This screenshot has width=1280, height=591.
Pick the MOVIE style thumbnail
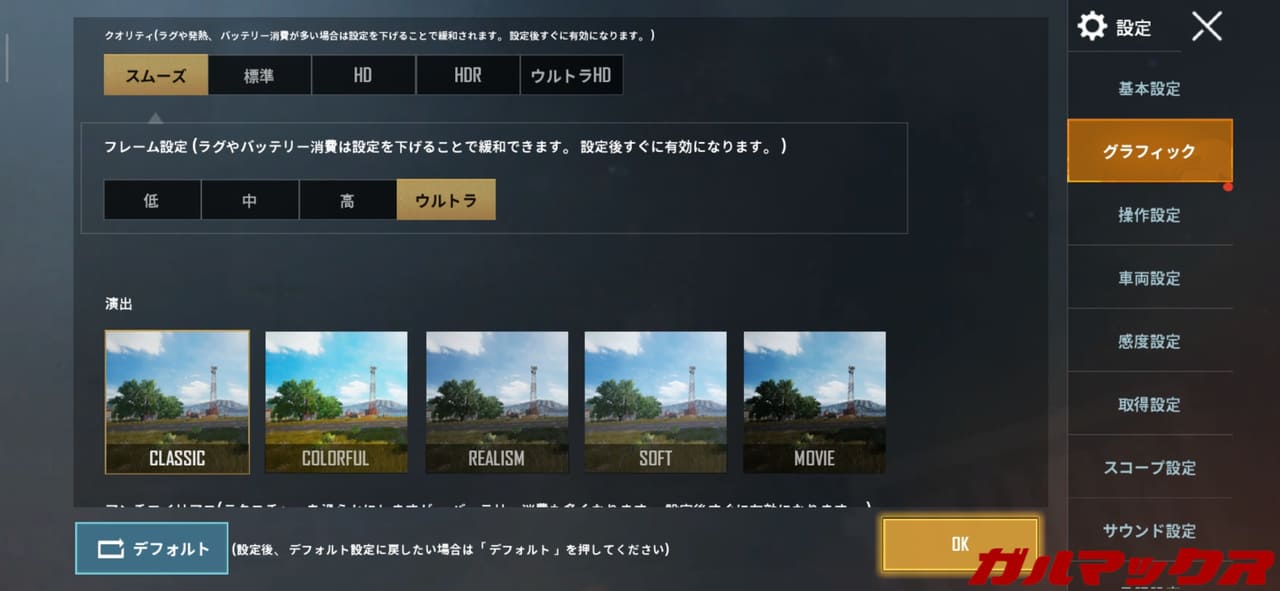[814, 402]
